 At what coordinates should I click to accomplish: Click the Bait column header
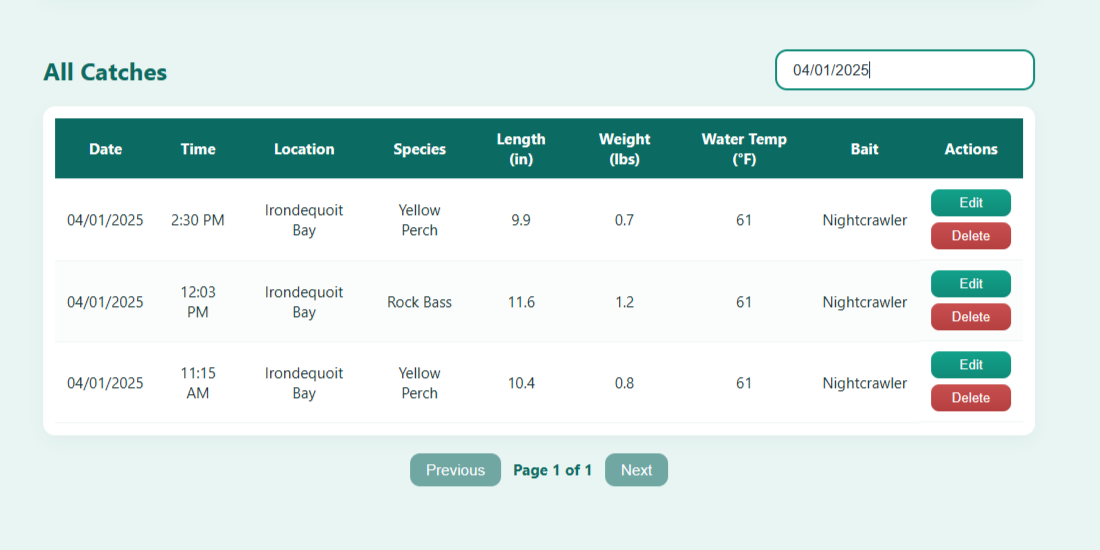(x=864, y=149)
